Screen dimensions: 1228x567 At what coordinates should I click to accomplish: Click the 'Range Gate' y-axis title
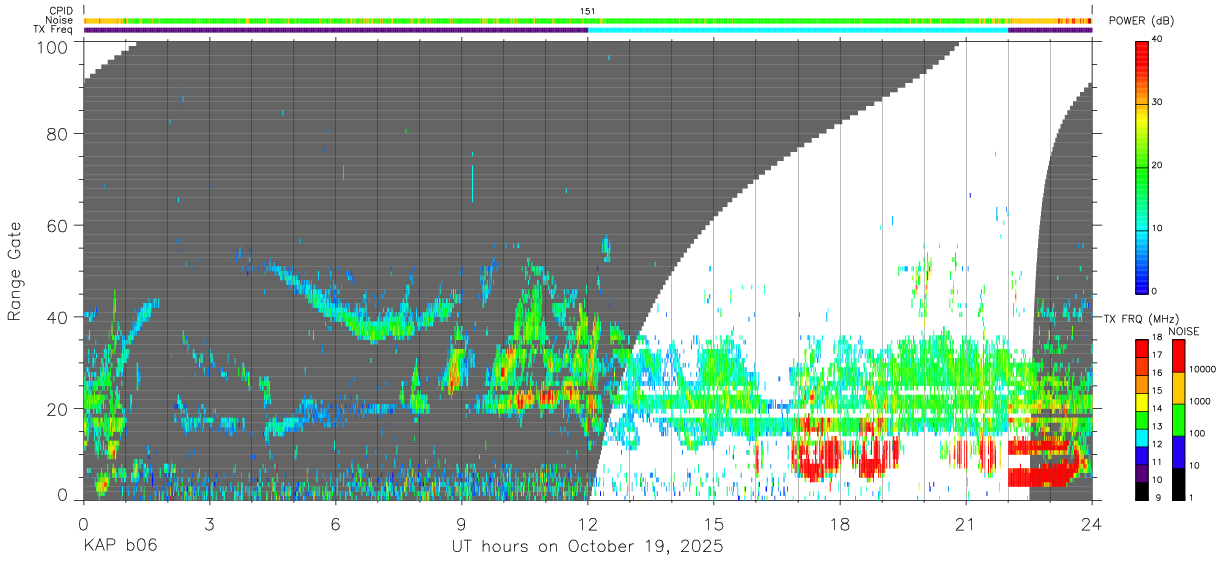point(15,270)
